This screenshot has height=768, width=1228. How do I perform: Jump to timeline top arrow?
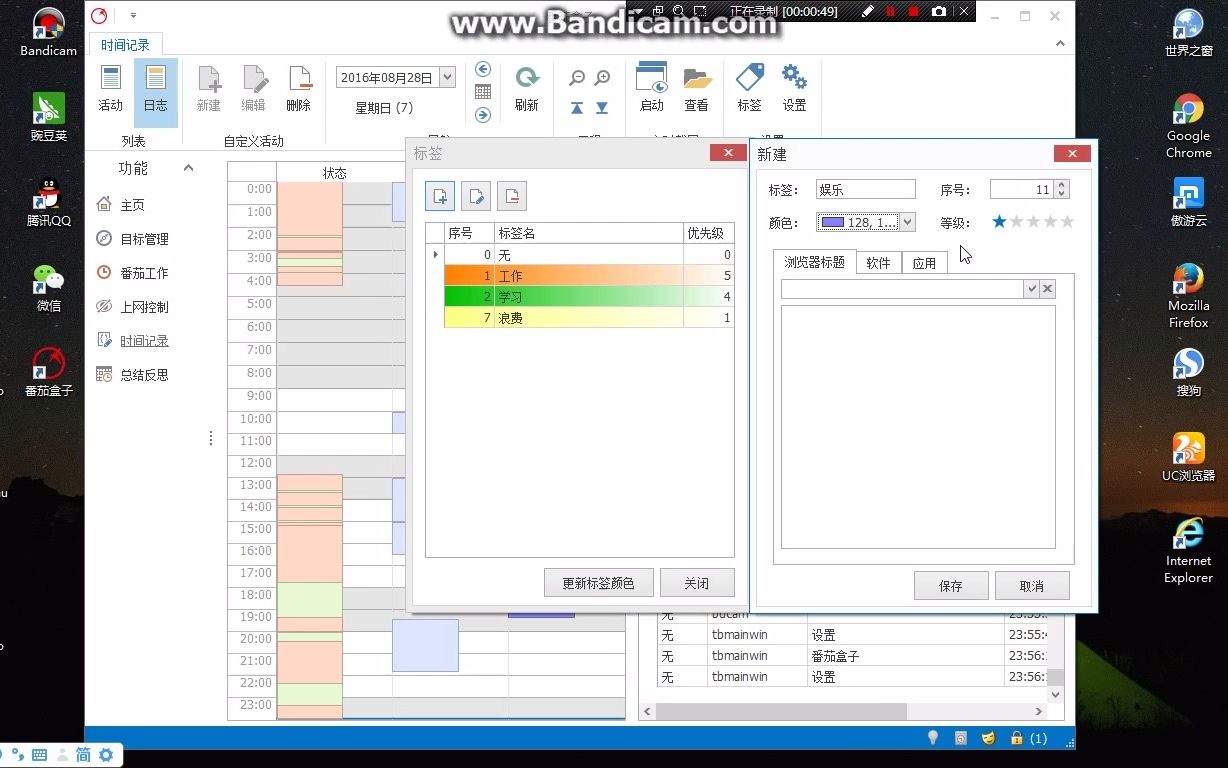[x=577, y=108]
